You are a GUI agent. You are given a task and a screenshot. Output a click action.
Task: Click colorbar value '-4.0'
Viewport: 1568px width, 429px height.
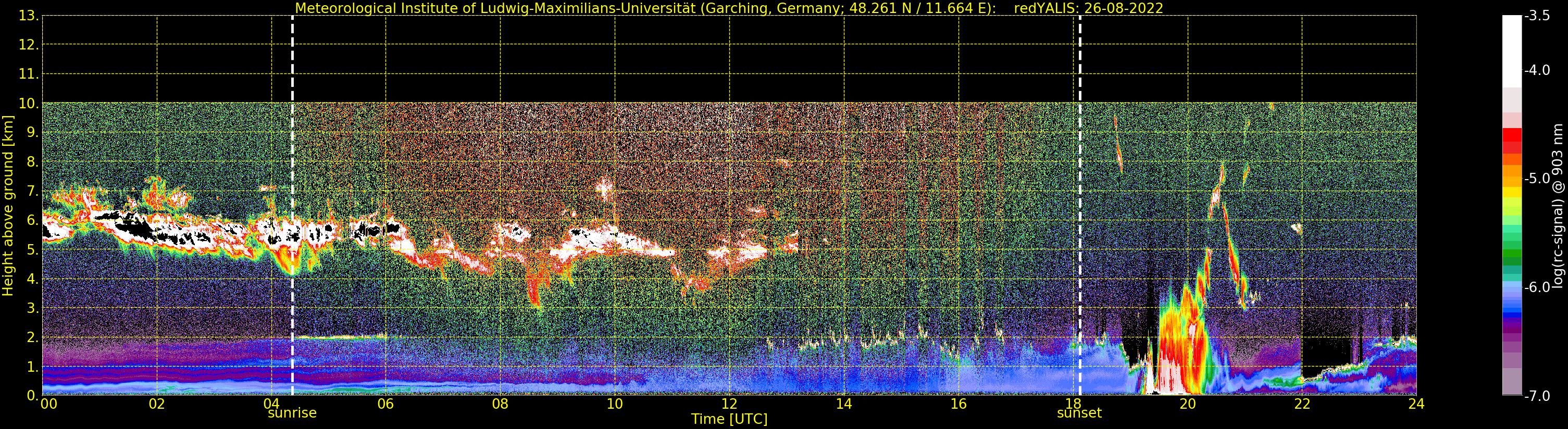1537,70
